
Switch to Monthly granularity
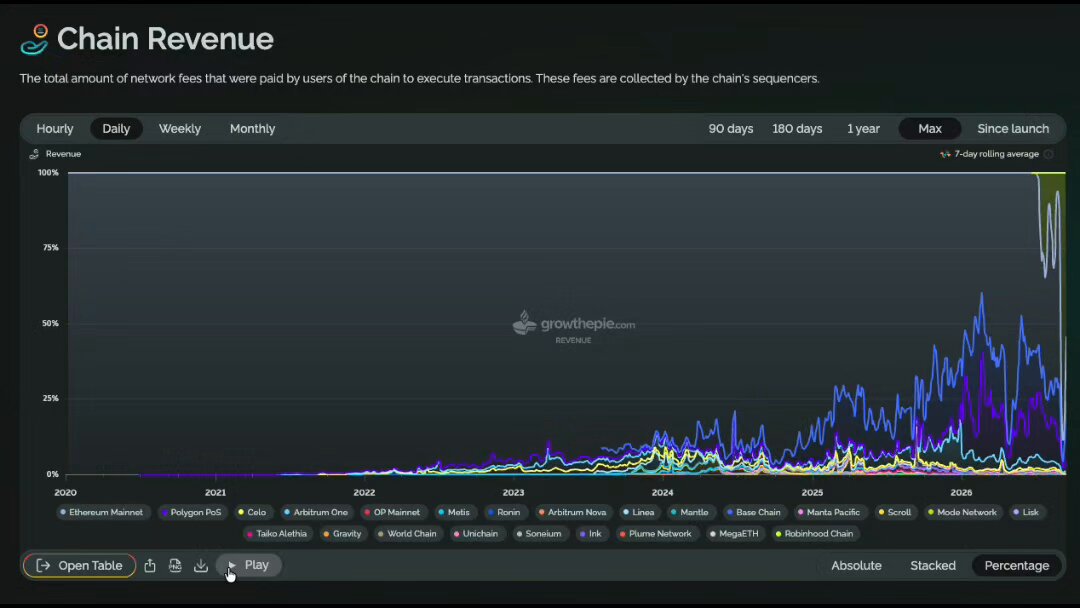(x=252, y=129)
